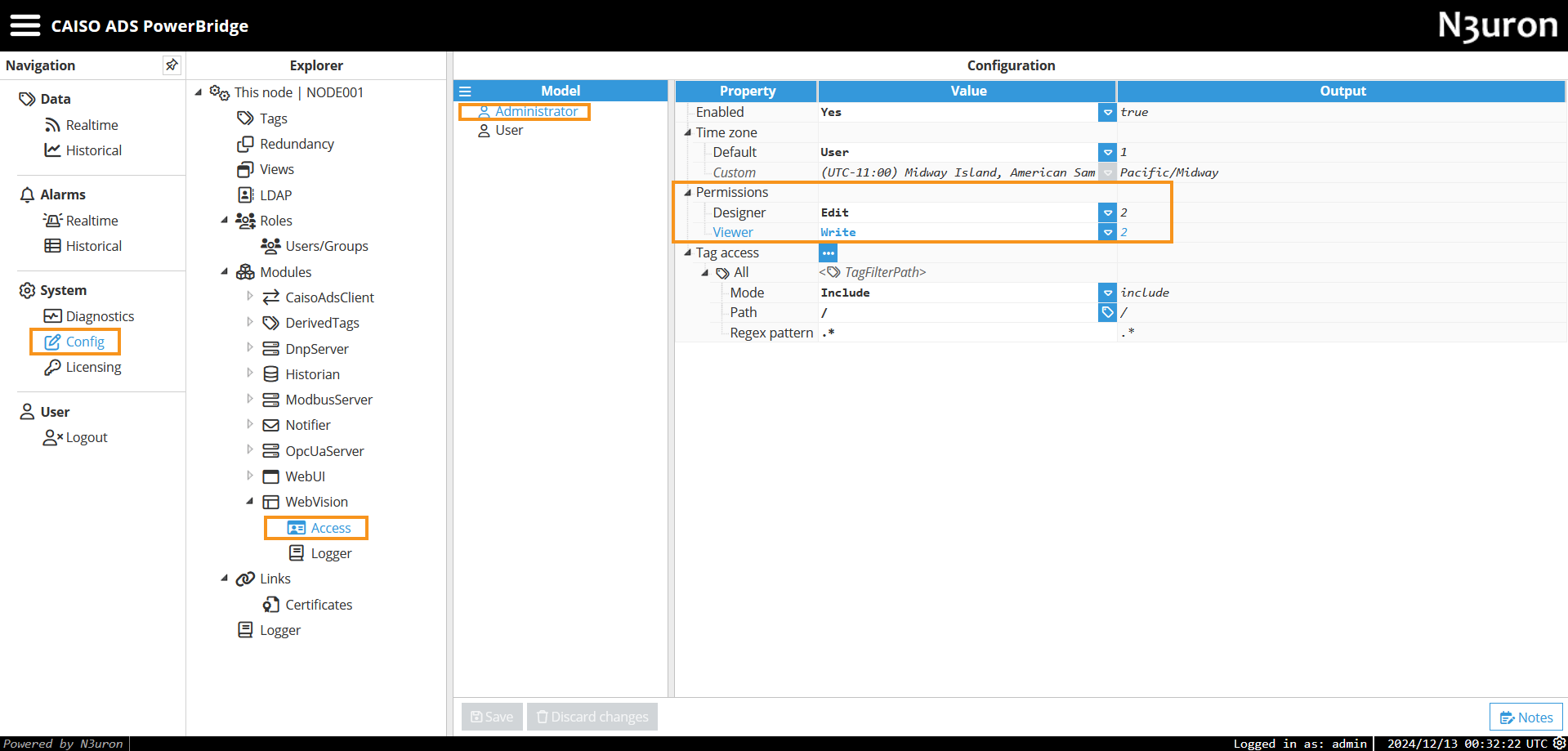Image resolution: width=1568 pixels, height=751 pixels.
Task: Collapse the Permissions property group
Action: [687, 192]
